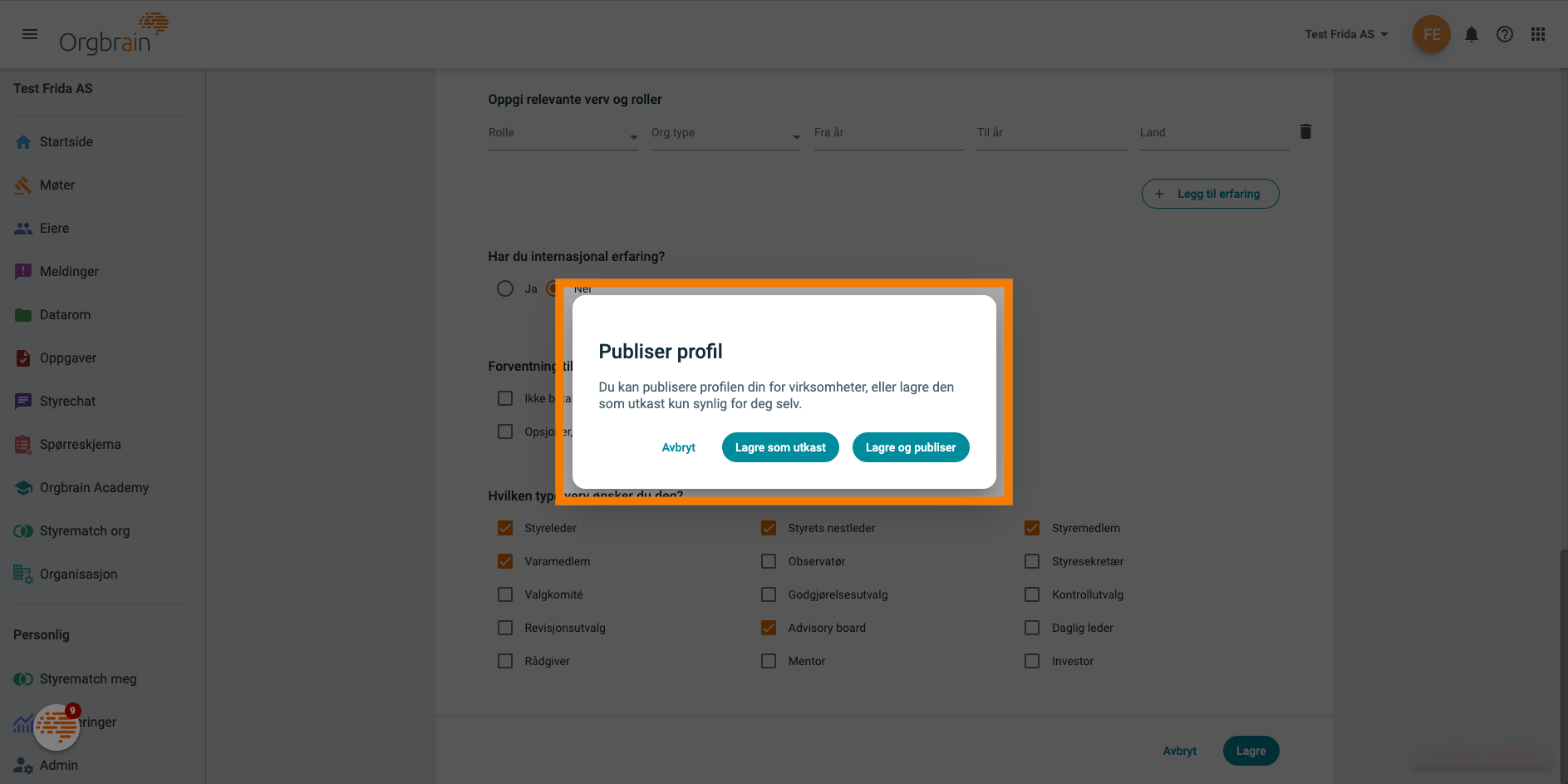Click the Til år input field
The image size is (1568, 784).
point(1052,133)
